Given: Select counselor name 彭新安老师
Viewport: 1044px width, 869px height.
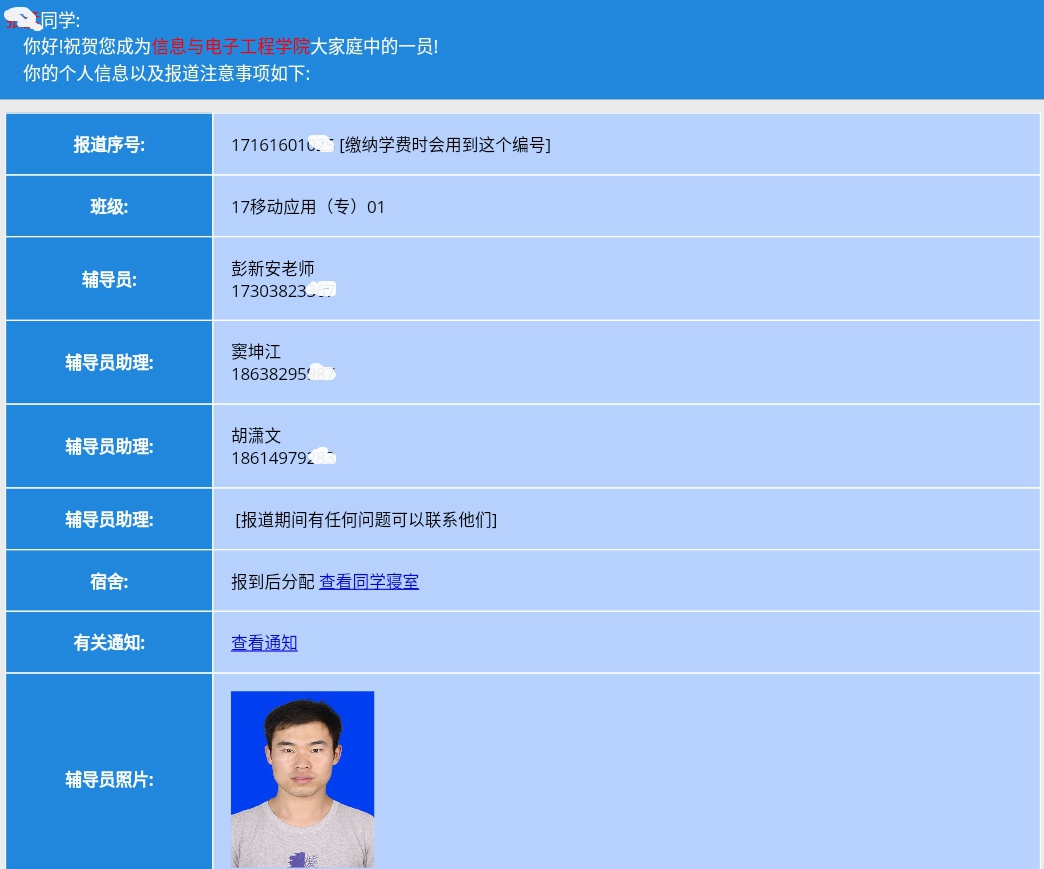Looking at the screenshot, I should tap(273, 268).
